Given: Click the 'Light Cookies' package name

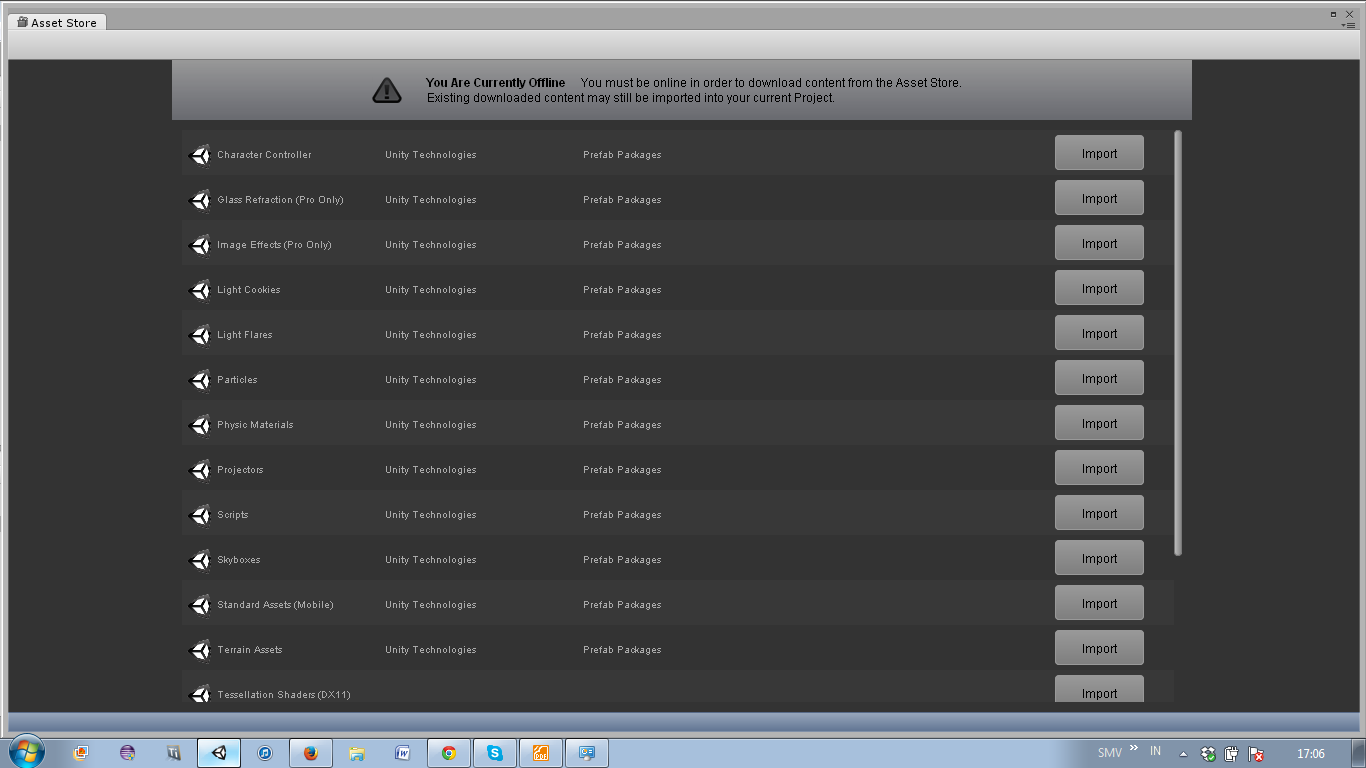Looking at the screenshot, I should [249, 290].
